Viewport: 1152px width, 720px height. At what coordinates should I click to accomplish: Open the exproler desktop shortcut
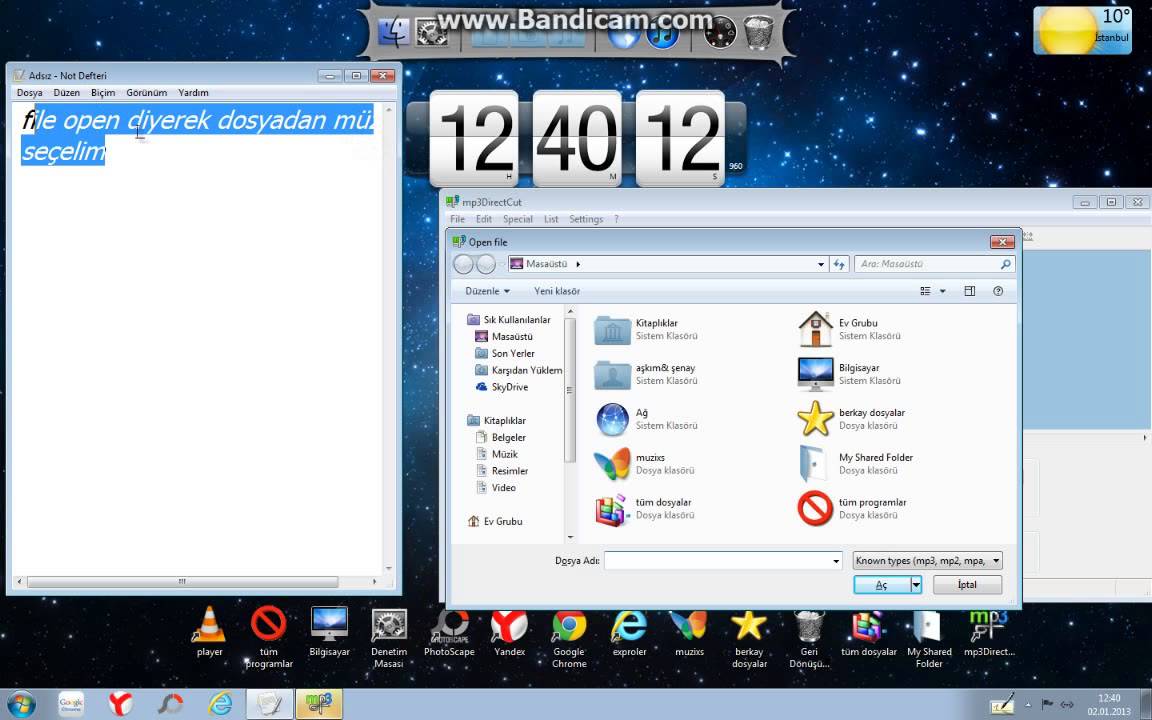[x=630, y=632]
